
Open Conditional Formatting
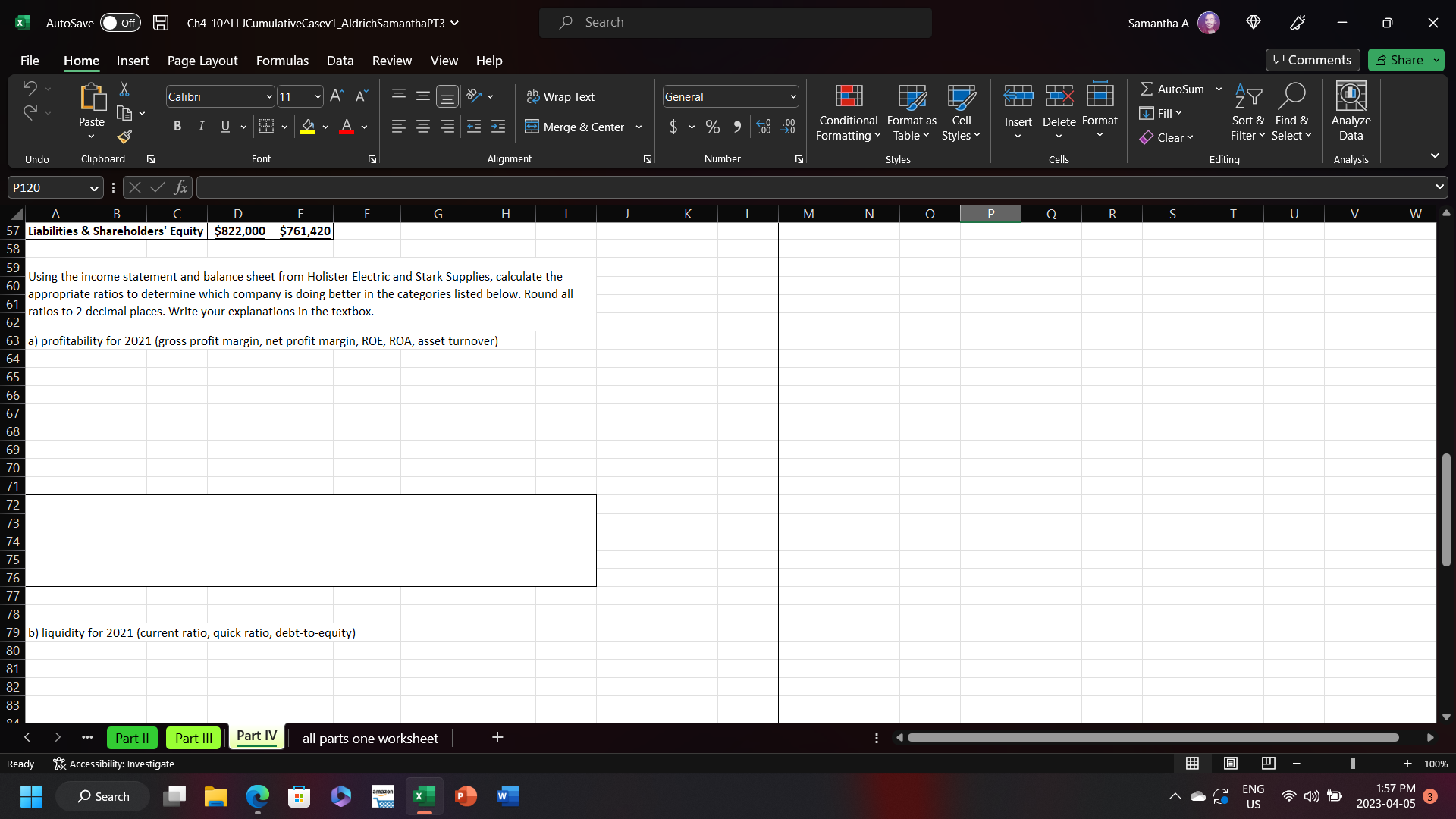[x=847, y=112]
